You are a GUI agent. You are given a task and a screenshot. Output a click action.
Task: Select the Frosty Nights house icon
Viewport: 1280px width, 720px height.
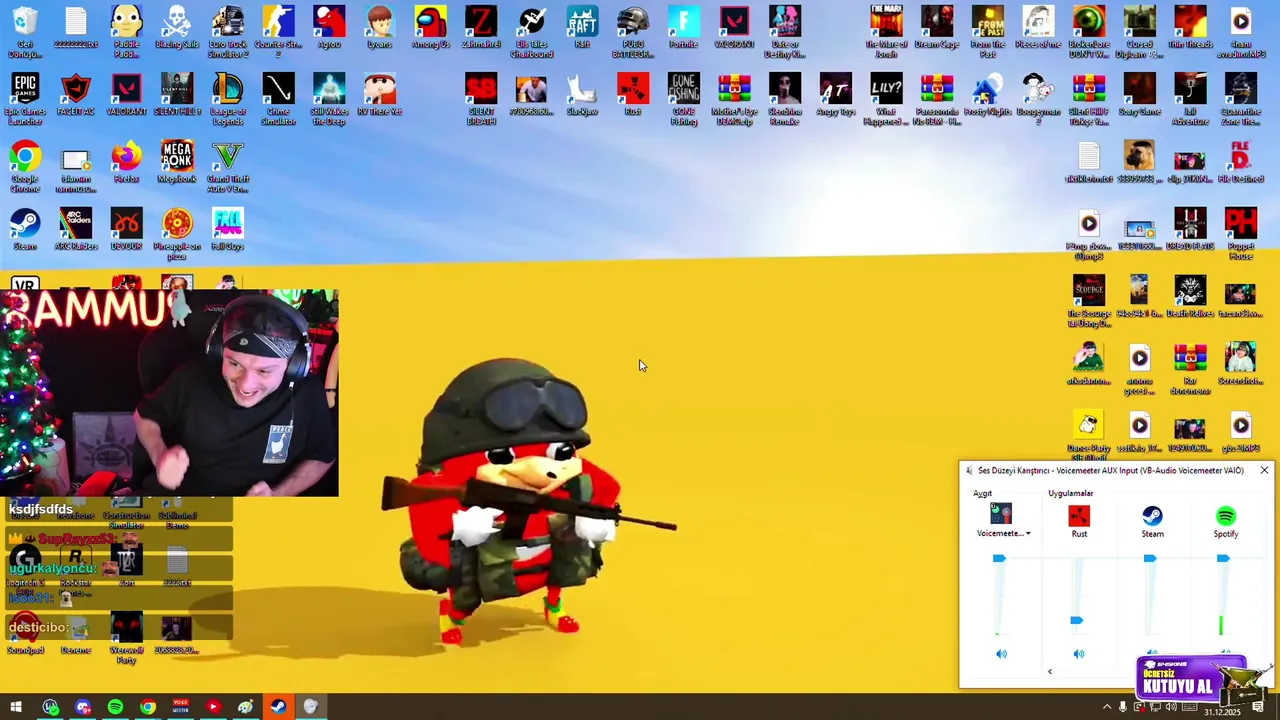[987, 94]
